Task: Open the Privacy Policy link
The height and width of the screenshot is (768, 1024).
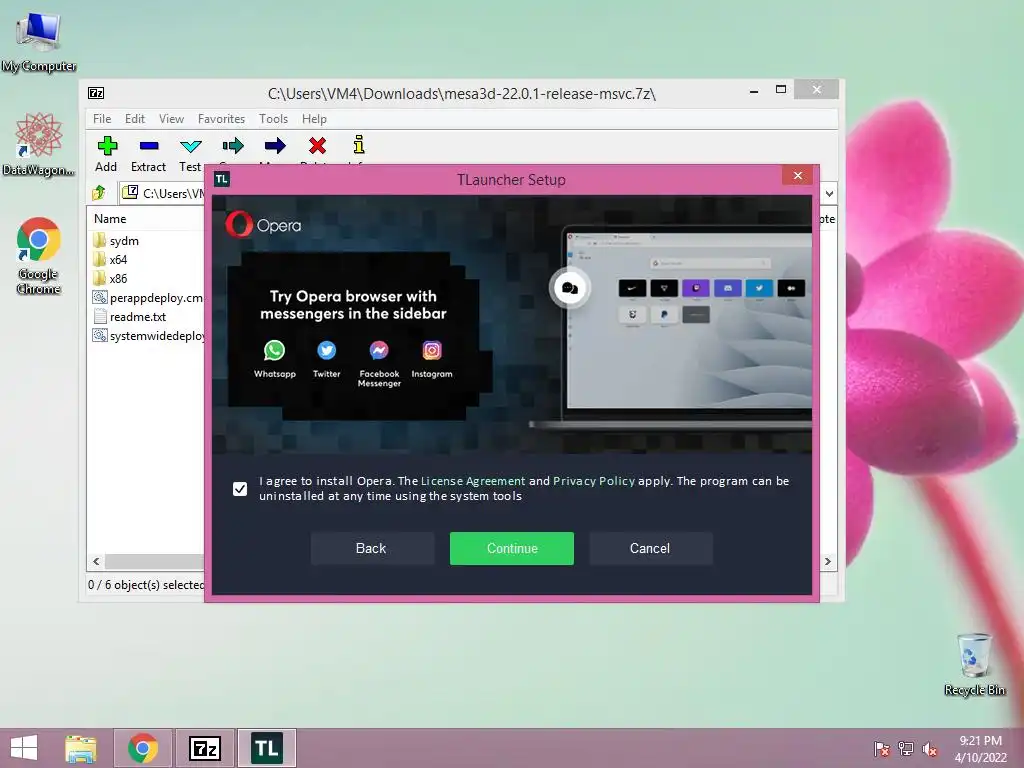Action: point(594,481)
